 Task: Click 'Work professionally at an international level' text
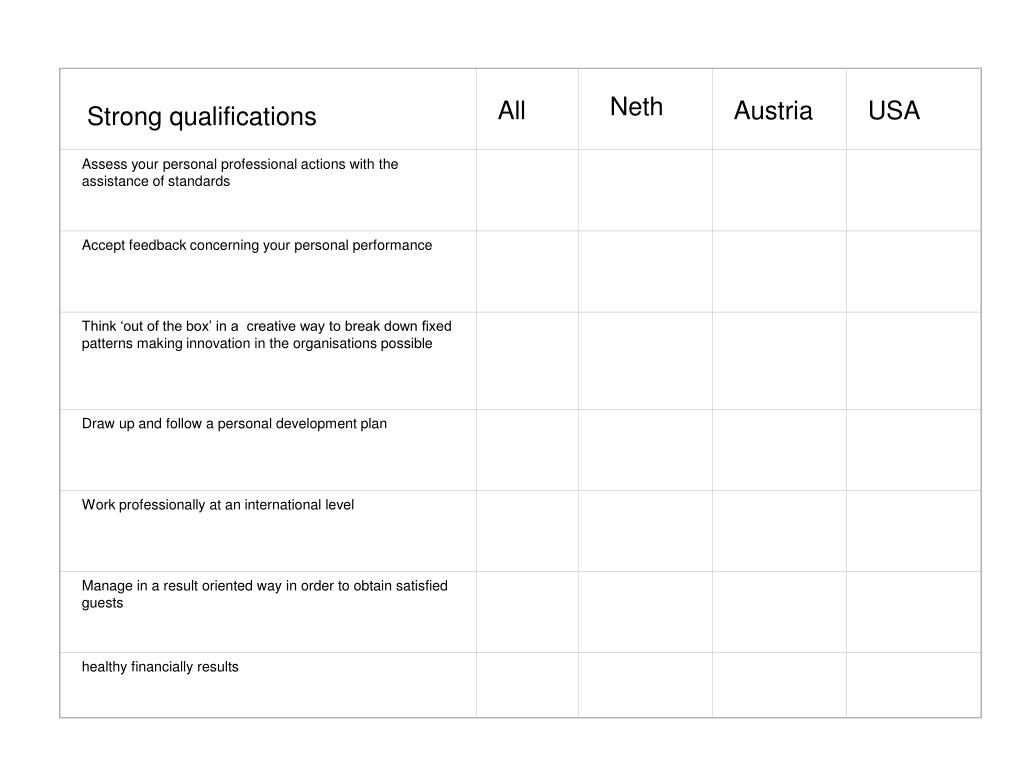coord(217,505)
